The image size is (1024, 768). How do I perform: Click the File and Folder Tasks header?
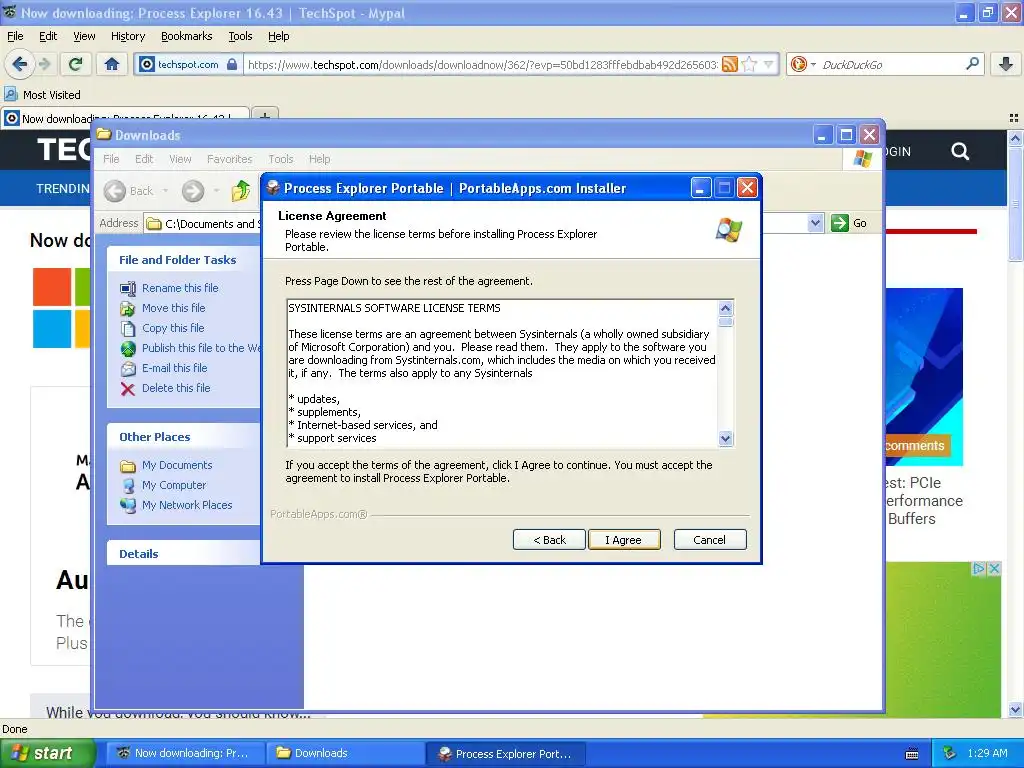coord(184,260)
